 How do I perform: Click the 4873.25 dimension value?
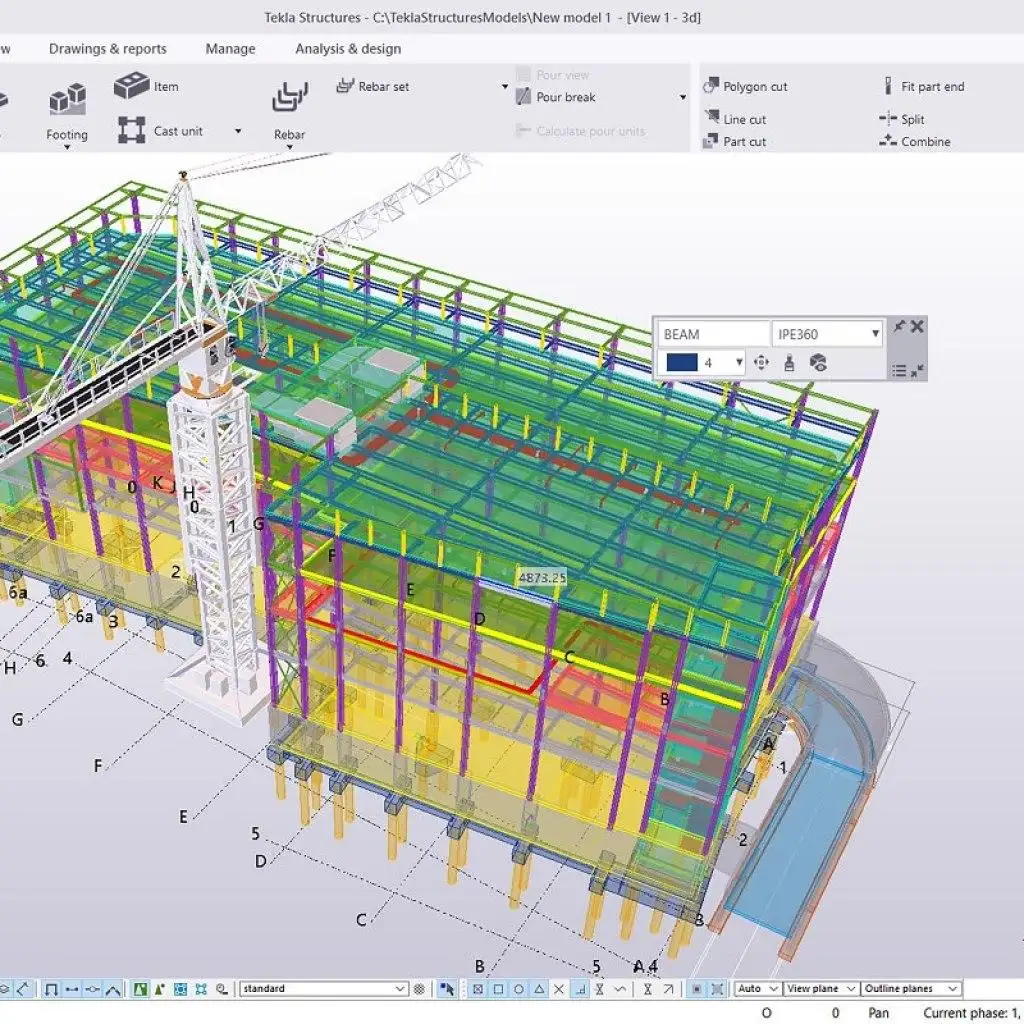tap(541, 577)
